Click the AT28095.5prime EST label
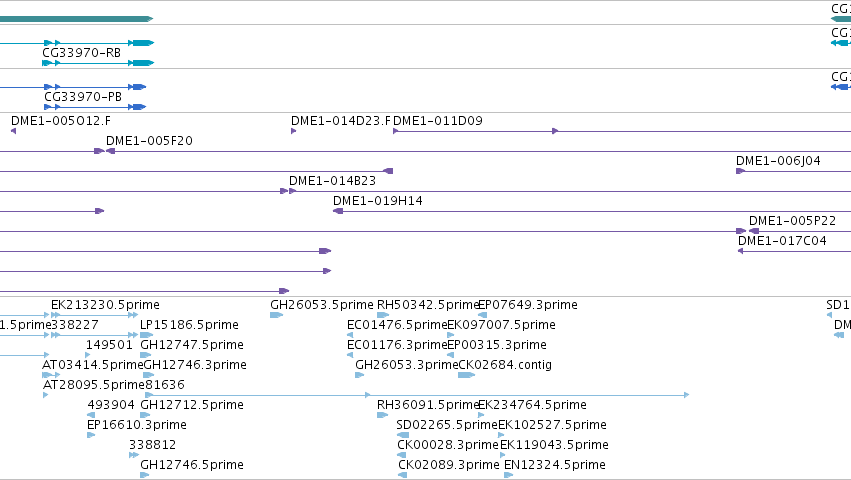Viewport: 851px width, 480px height. [x=94, y=385]
